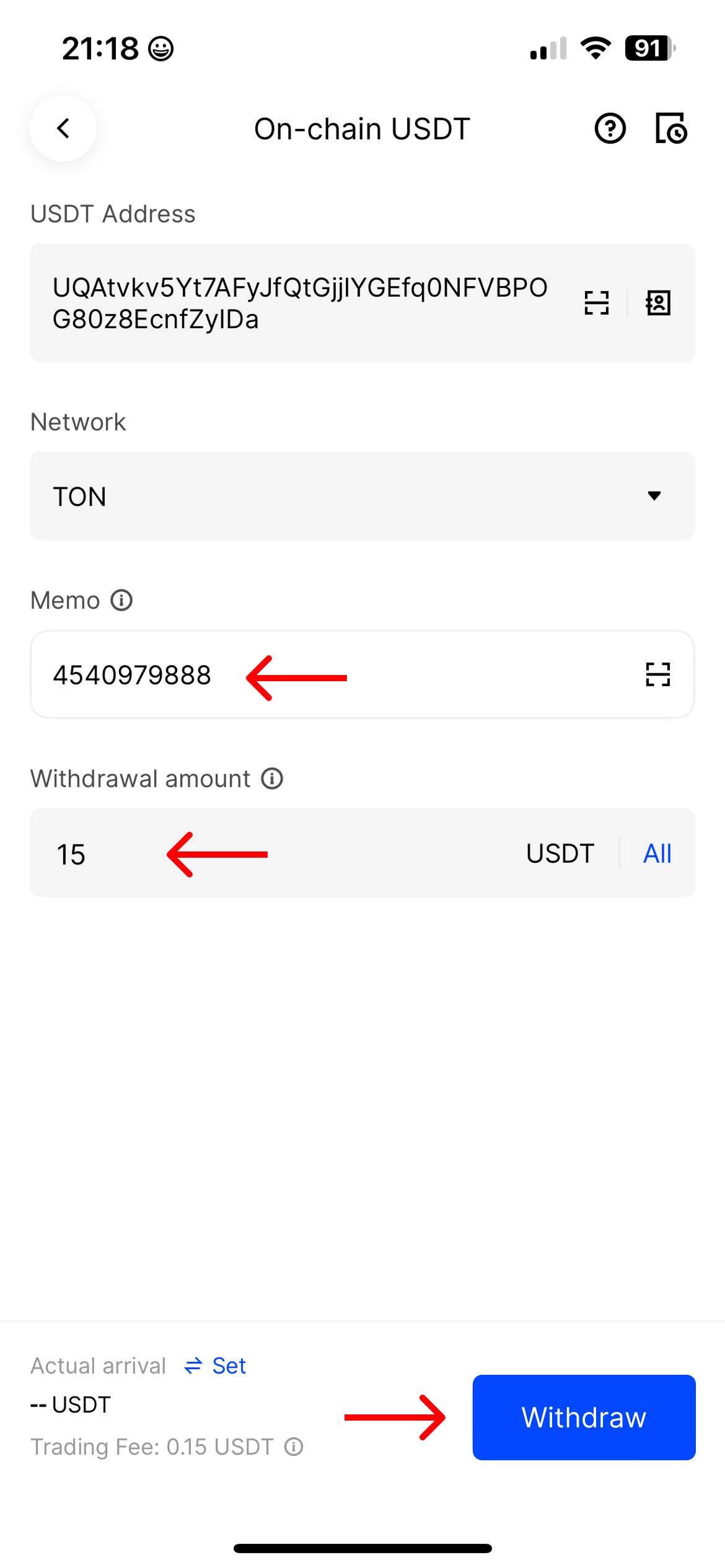Screen dimensions: 725x1568
Task: Tap the back arrow button
Action: [x=63, y=129]
